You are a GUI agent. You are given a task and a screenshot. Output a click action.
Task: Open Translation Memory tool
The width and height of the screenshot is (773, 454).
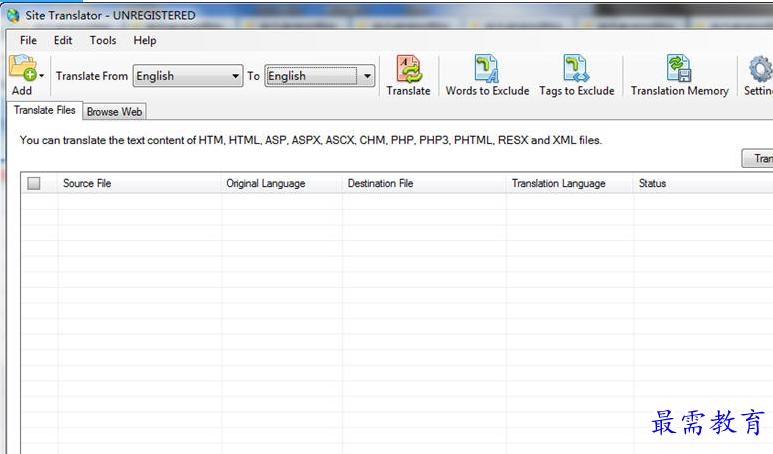coord(679,75)
